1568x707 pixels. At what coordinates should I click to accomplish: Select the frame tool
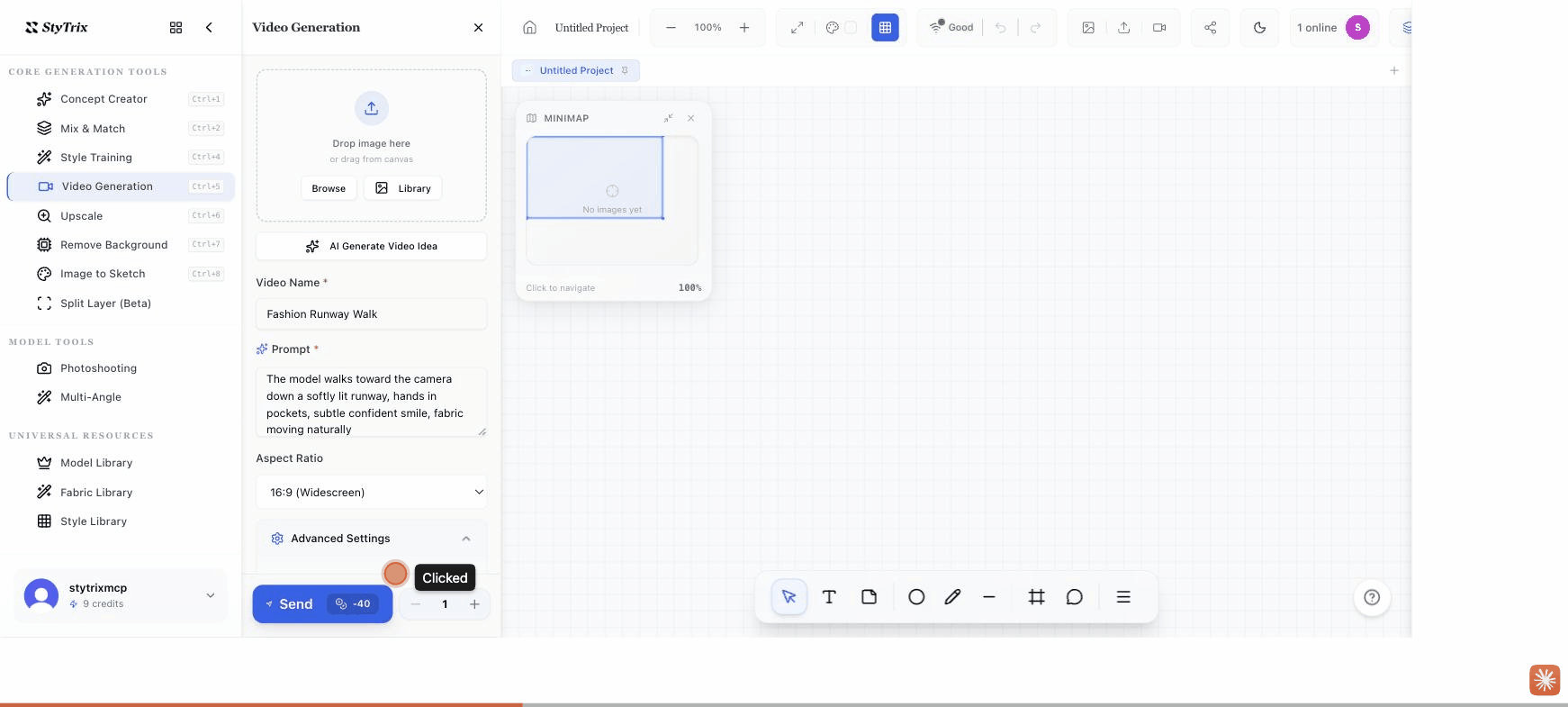(x=1037, y=597)
